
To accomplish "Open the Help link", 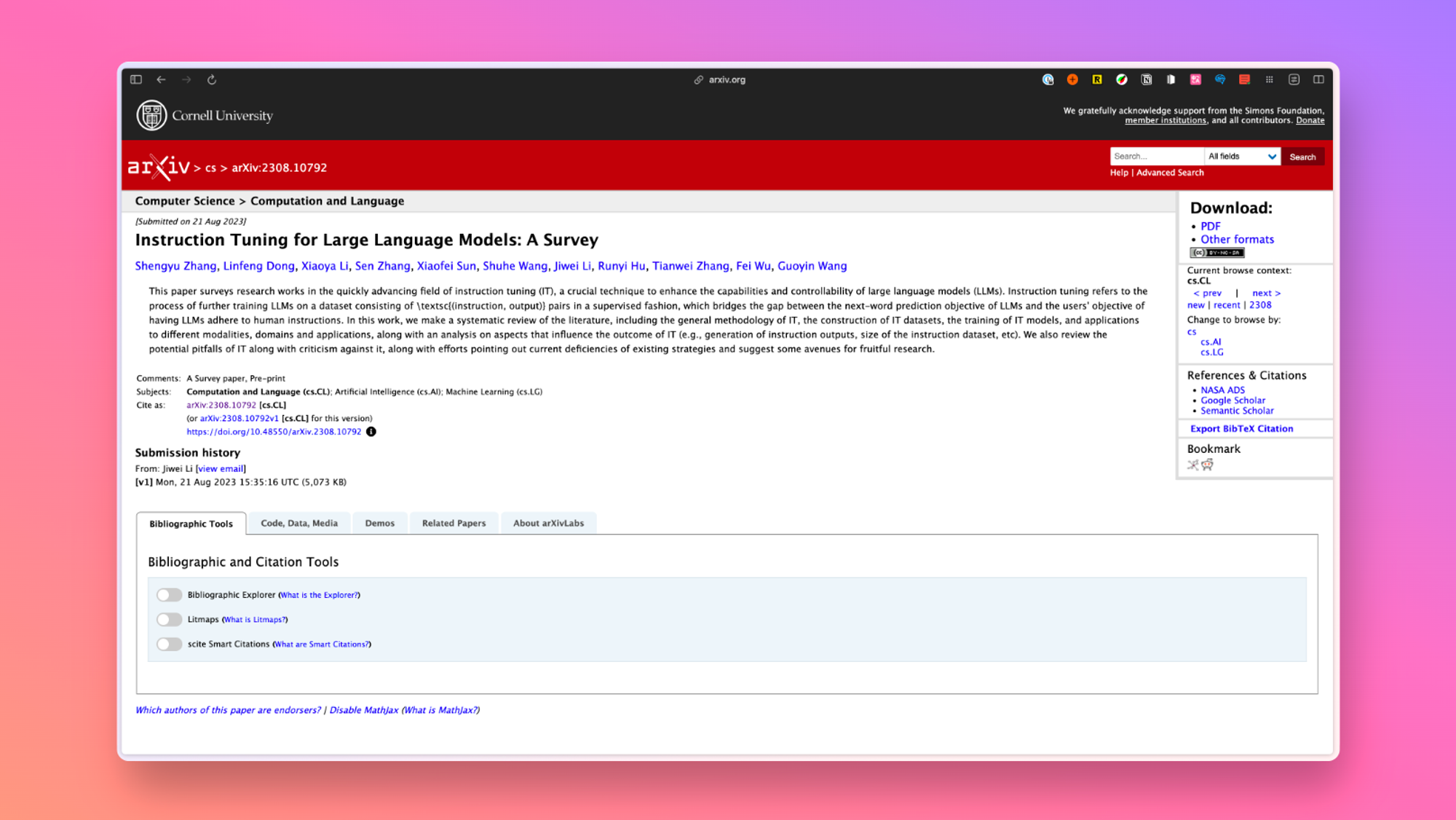I will (x=1119, y=173).
